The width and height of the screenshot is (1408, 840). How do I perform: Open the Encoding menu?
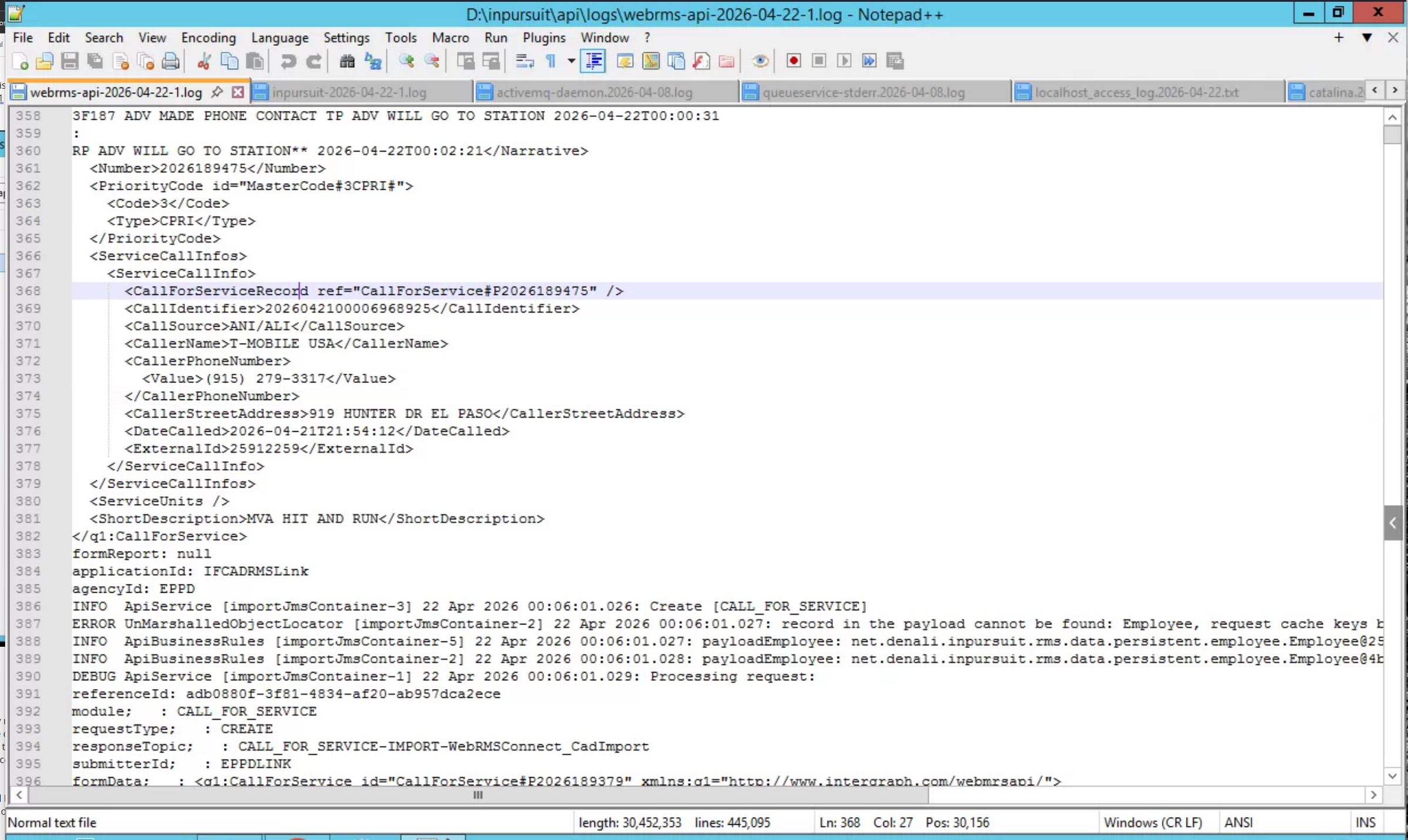pyautogui.click(x=208, y=38)
